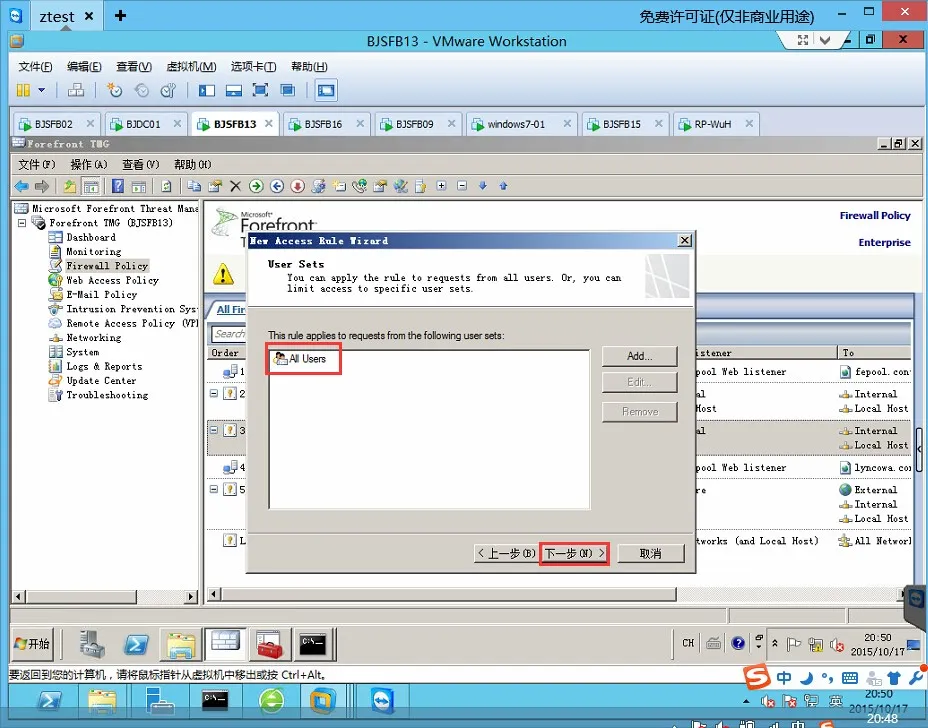Click the blue move-up arrow icon in TMG toolbar
The image size is (928, 728).
[x=504, y=186]
